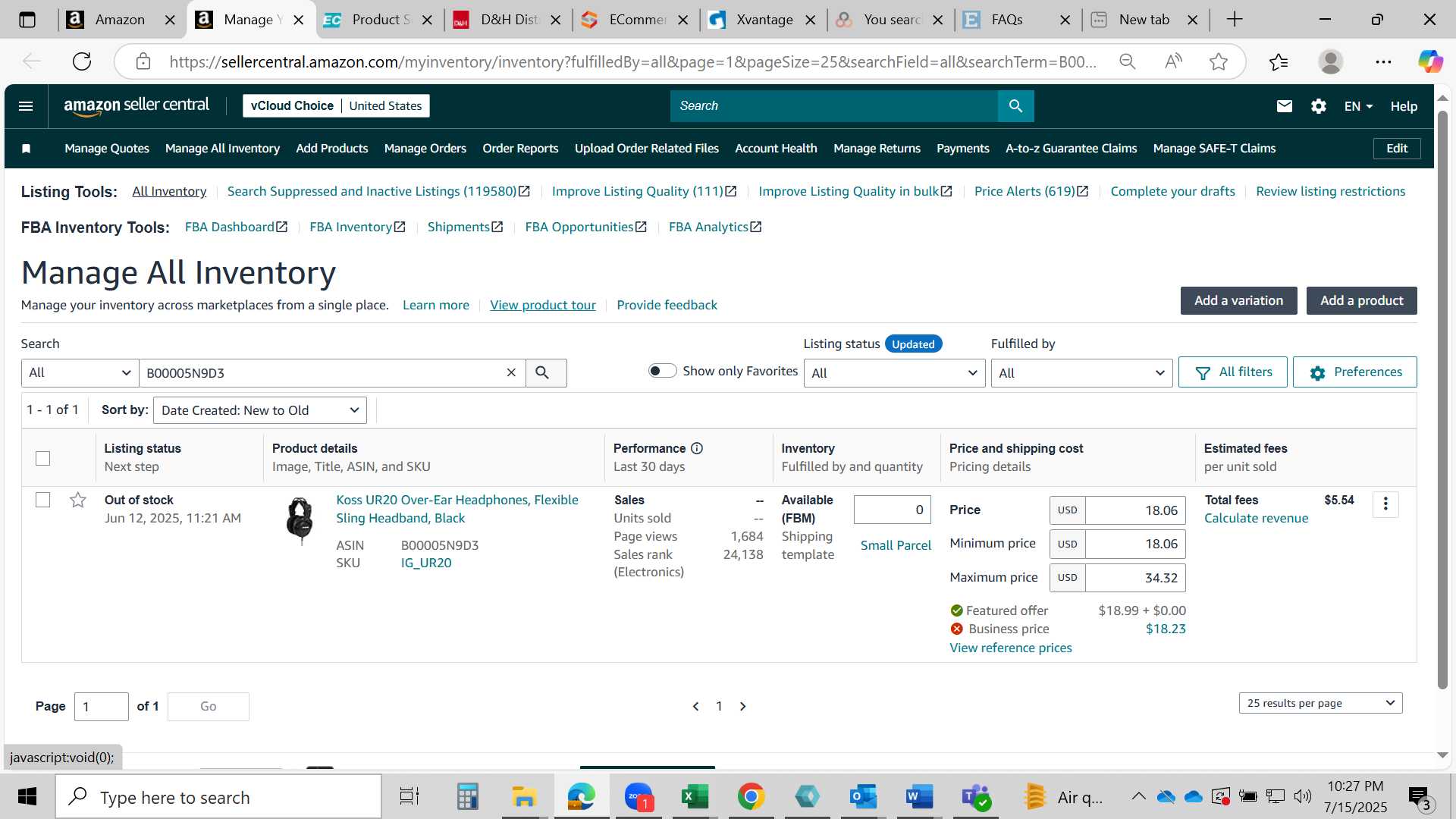Image resolution: width=1456 pixels, height=819 pixels.
Task: Click Add a product button
Action: (x=1361, y=300)
